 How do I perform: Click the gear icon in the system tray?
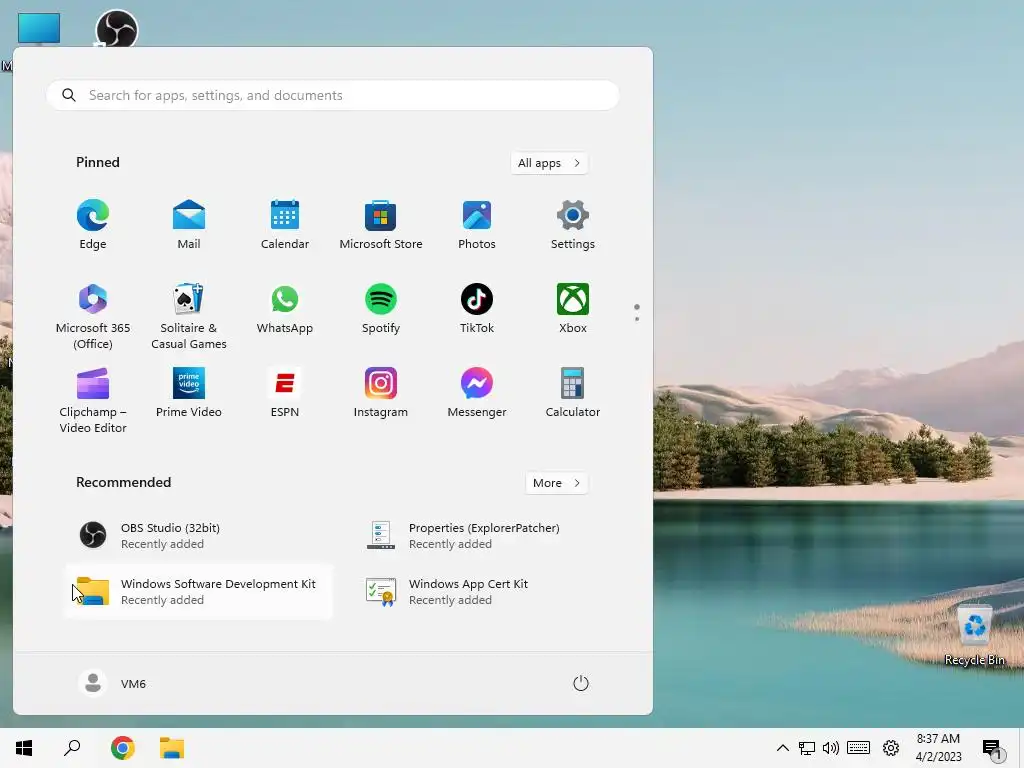(x=891, y=748)
